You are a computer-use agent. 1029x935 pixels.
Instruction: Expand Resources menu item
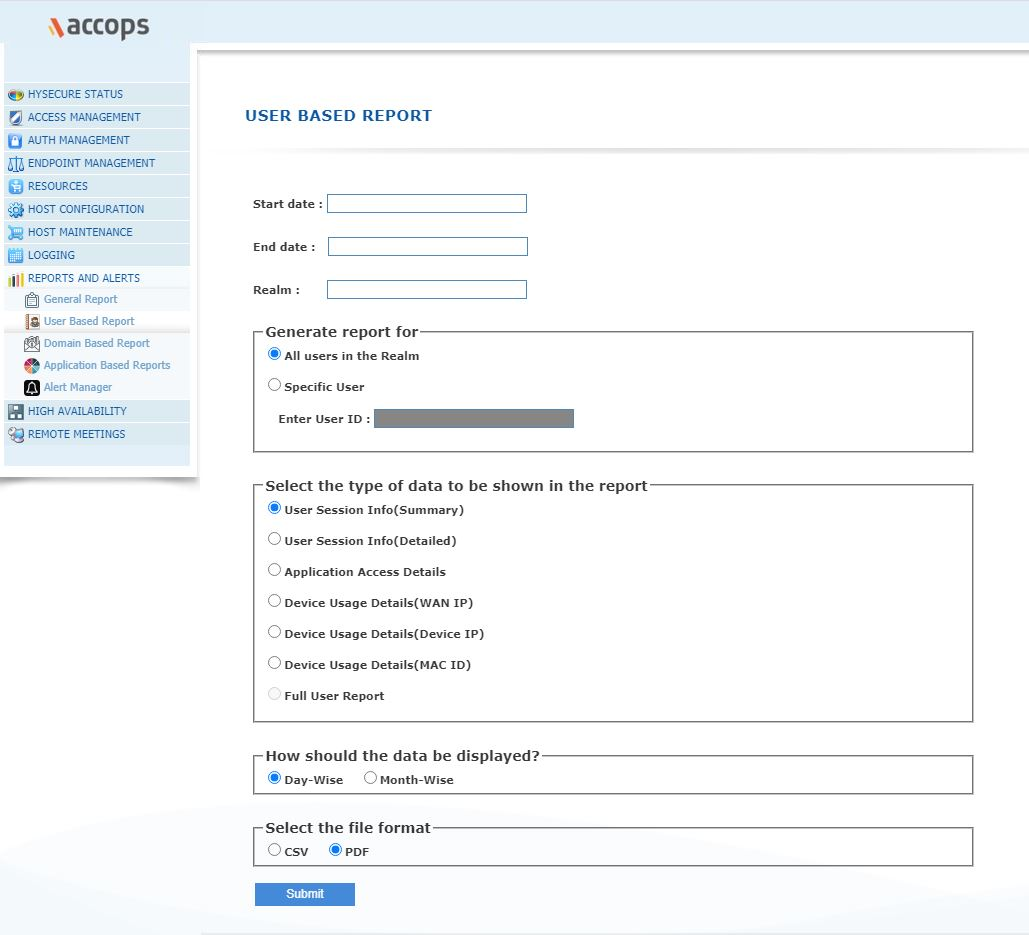[x=97, y=186]
